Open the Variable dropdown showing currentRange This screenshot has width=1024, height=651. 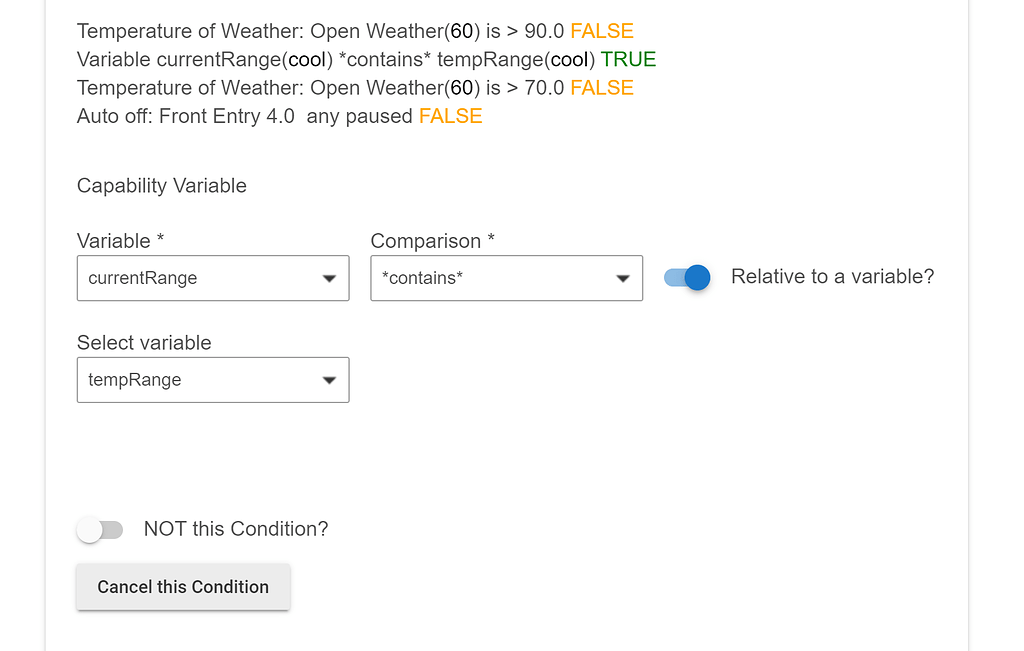213,278
